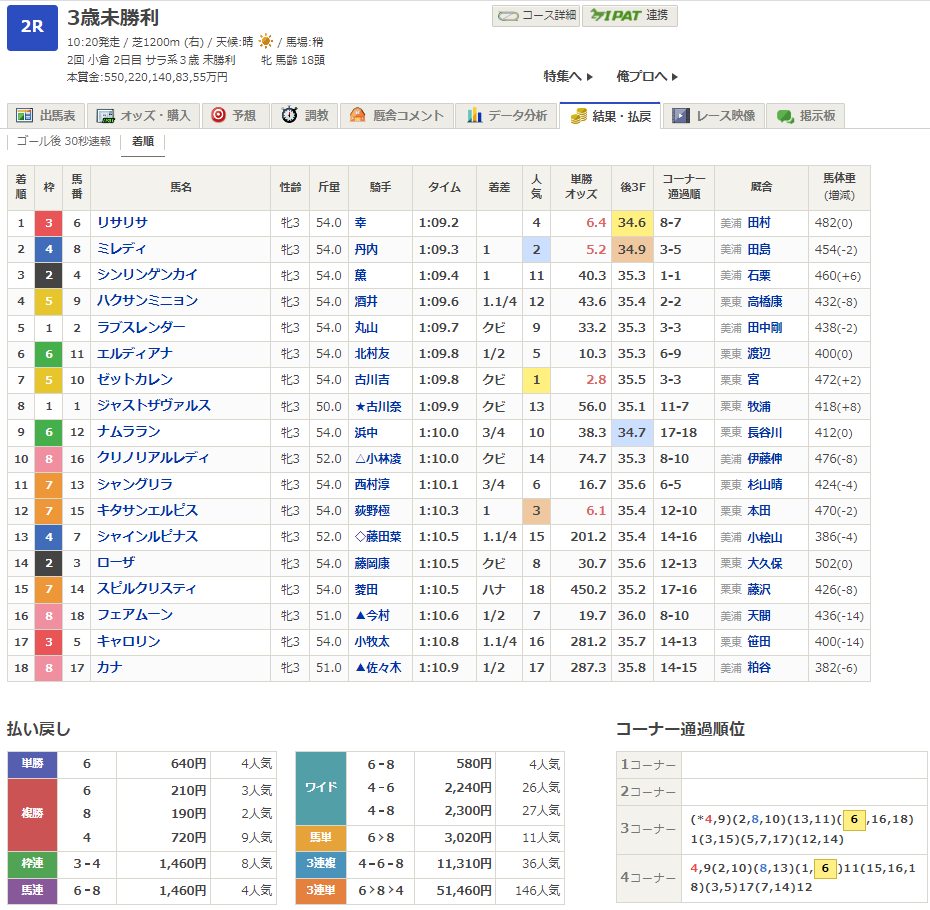The image size is (930, 910).
Task: Select the 着順 sub-tab
Action: (x=143, y=142)
